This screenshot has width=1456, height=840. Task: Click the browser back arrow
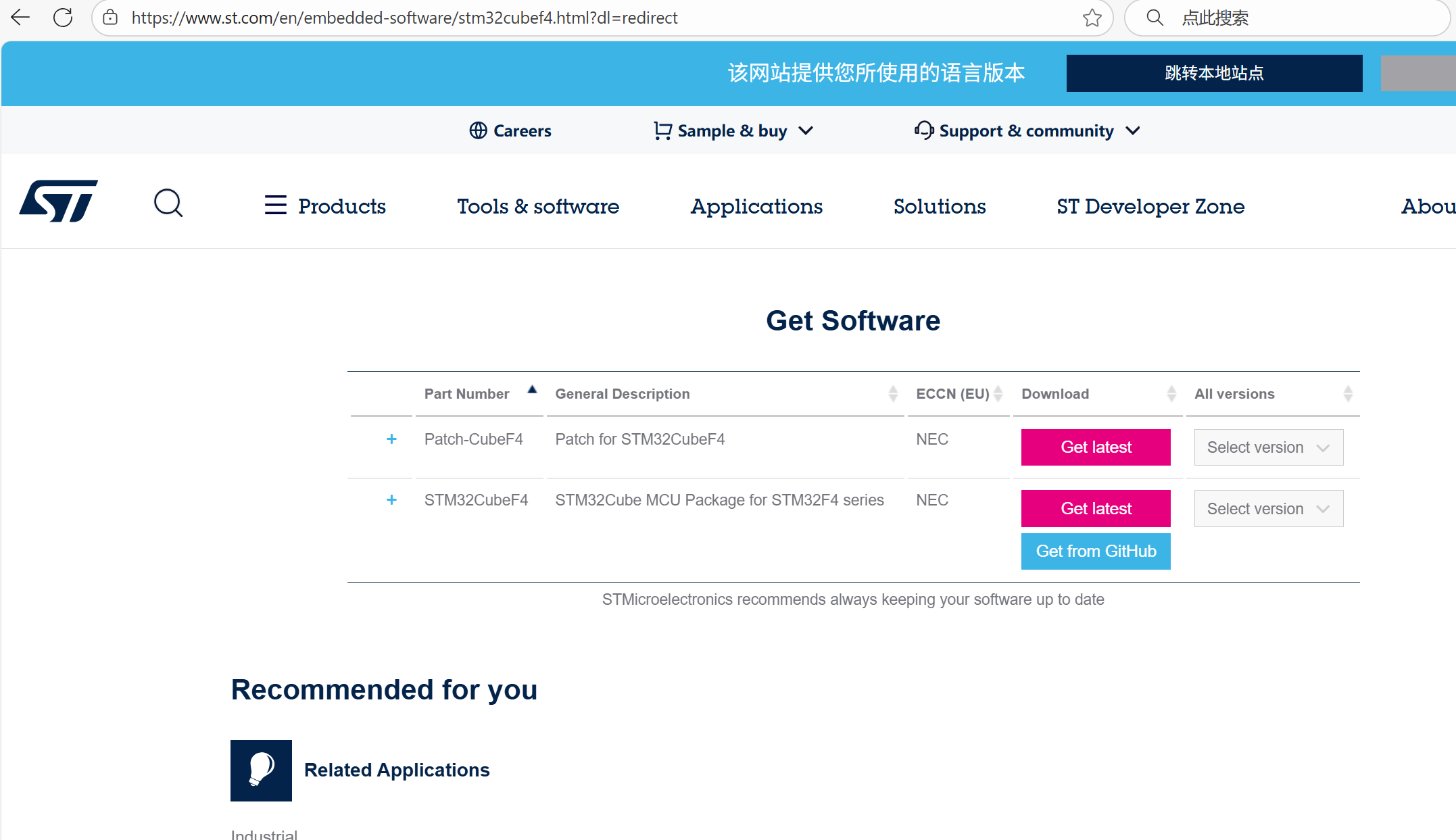pyautogui.click(x=21, y=18)
